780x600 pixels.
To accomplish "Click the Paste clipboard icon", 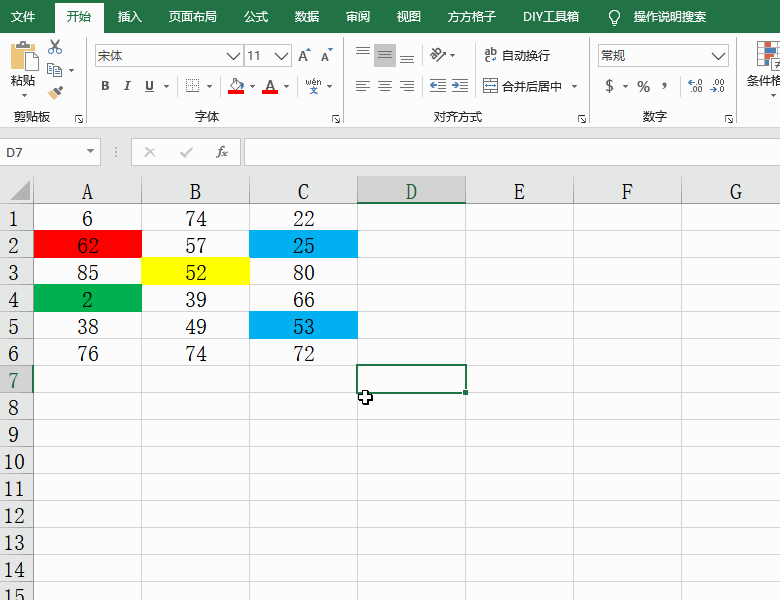I will click(x=22, y=62).
